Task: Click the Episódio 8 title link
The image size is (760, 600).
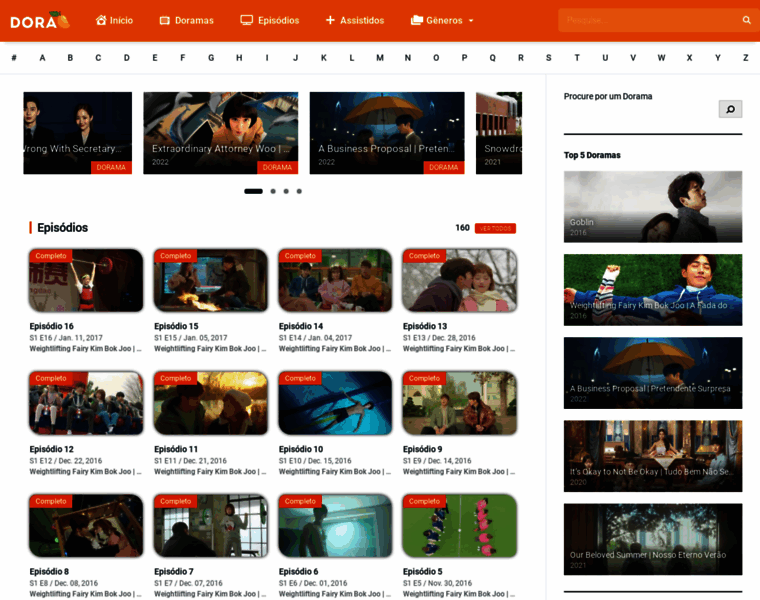Action: tap(49, 571)
